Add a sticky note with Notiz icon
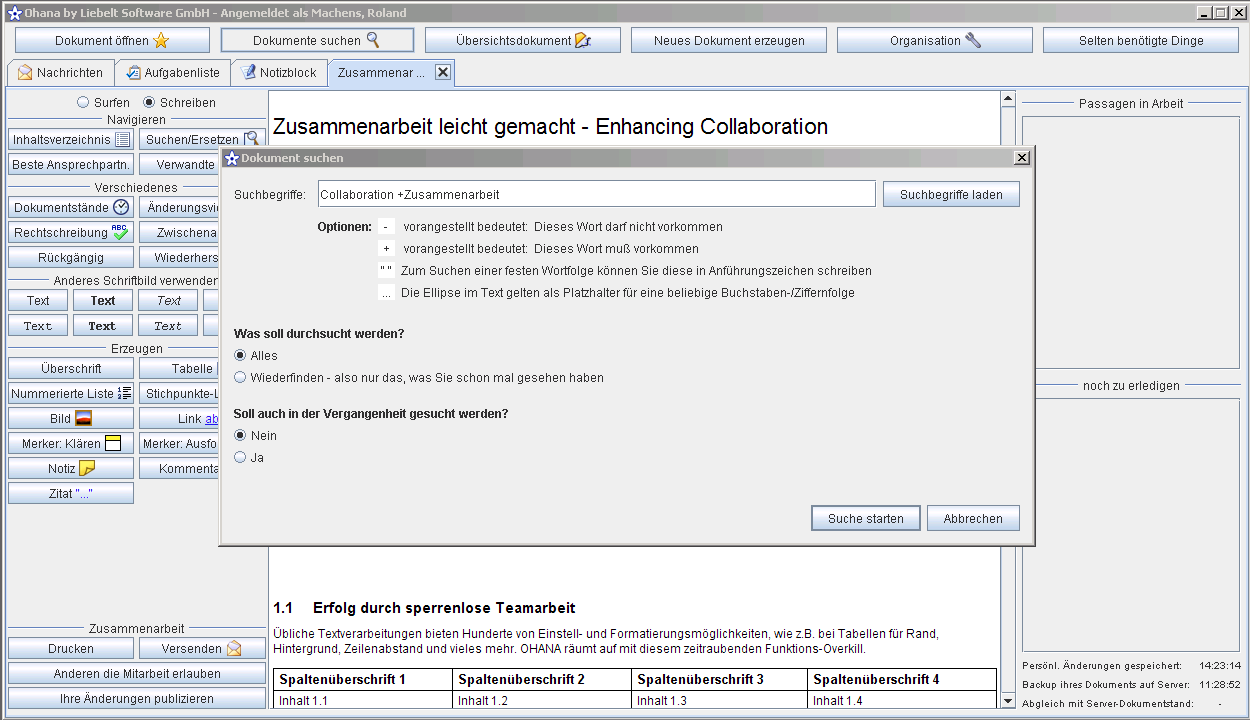1250x720 pixels. pos(87,468)
